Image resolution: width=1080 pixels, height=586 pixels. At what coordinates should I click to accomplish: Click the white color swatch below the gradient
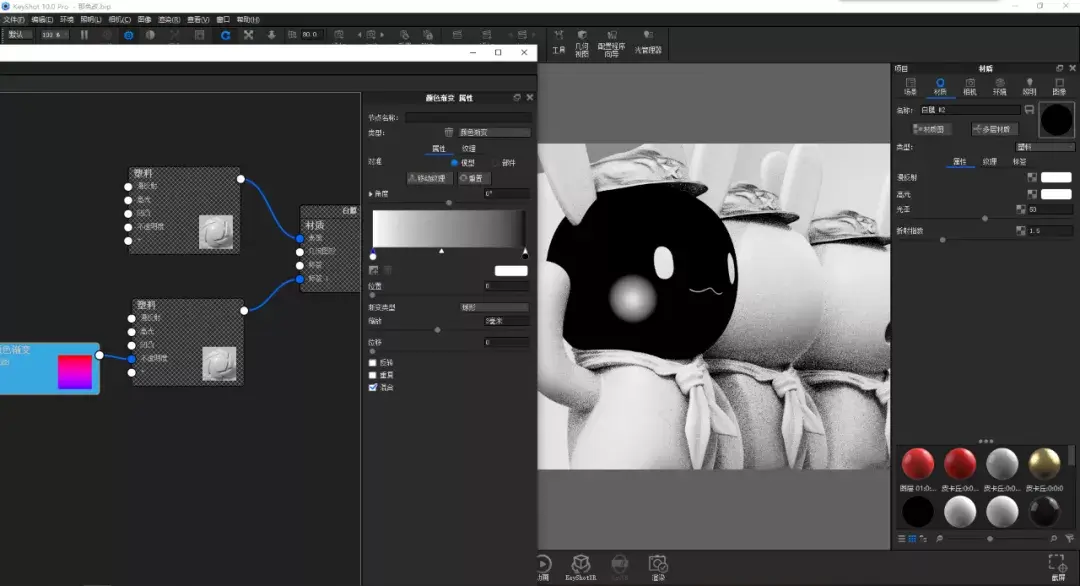[511, 271]
